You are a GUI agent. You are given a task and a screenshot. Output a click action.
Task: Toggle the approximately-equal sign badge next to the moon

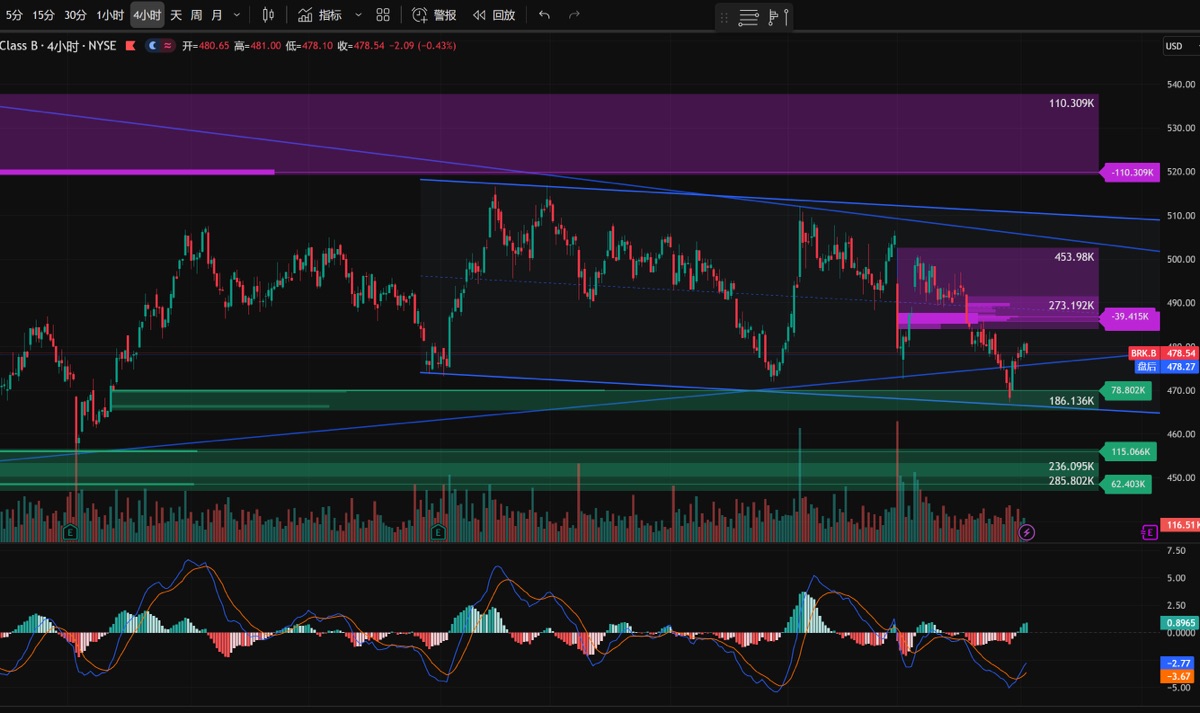click(167, 46)
